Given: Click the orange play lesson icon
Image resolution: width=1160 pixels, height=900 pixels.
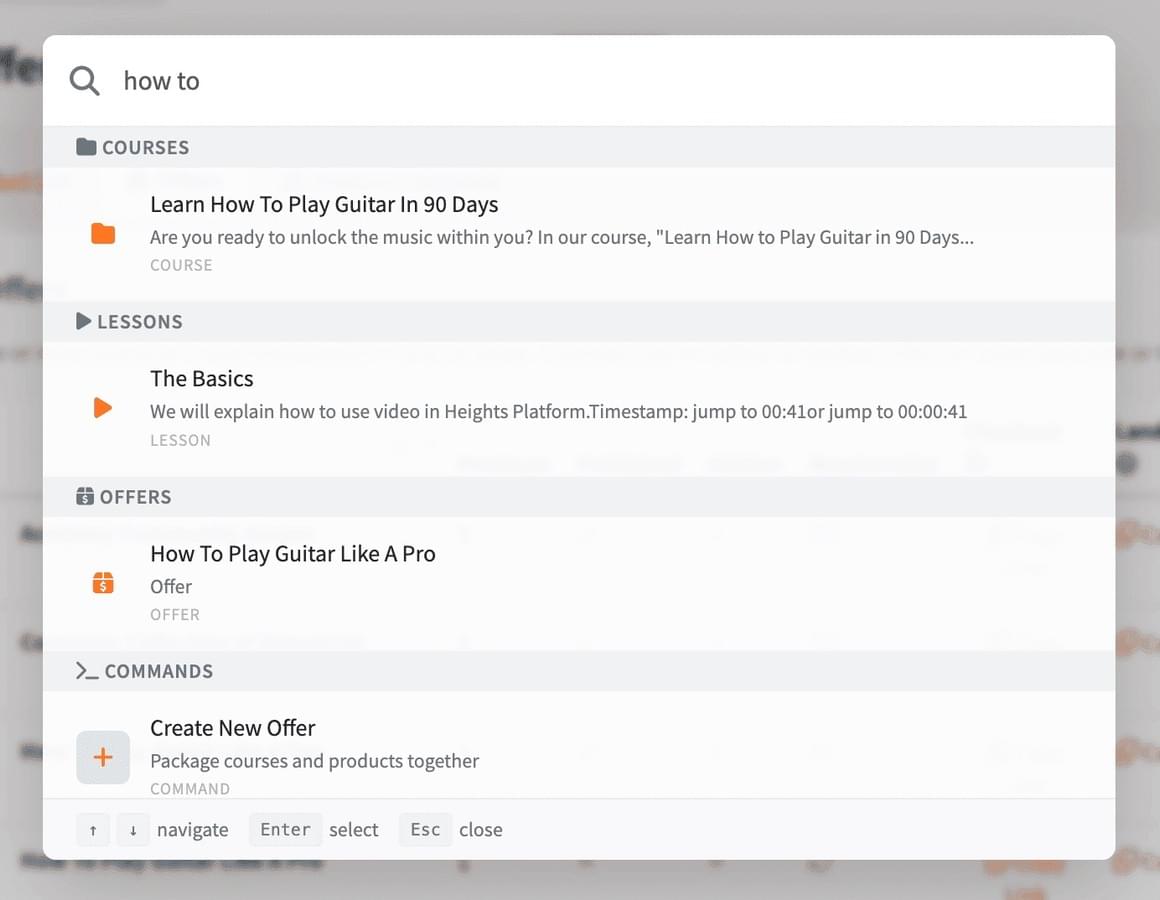Looking at the screenshot, I should click(102, 408).
